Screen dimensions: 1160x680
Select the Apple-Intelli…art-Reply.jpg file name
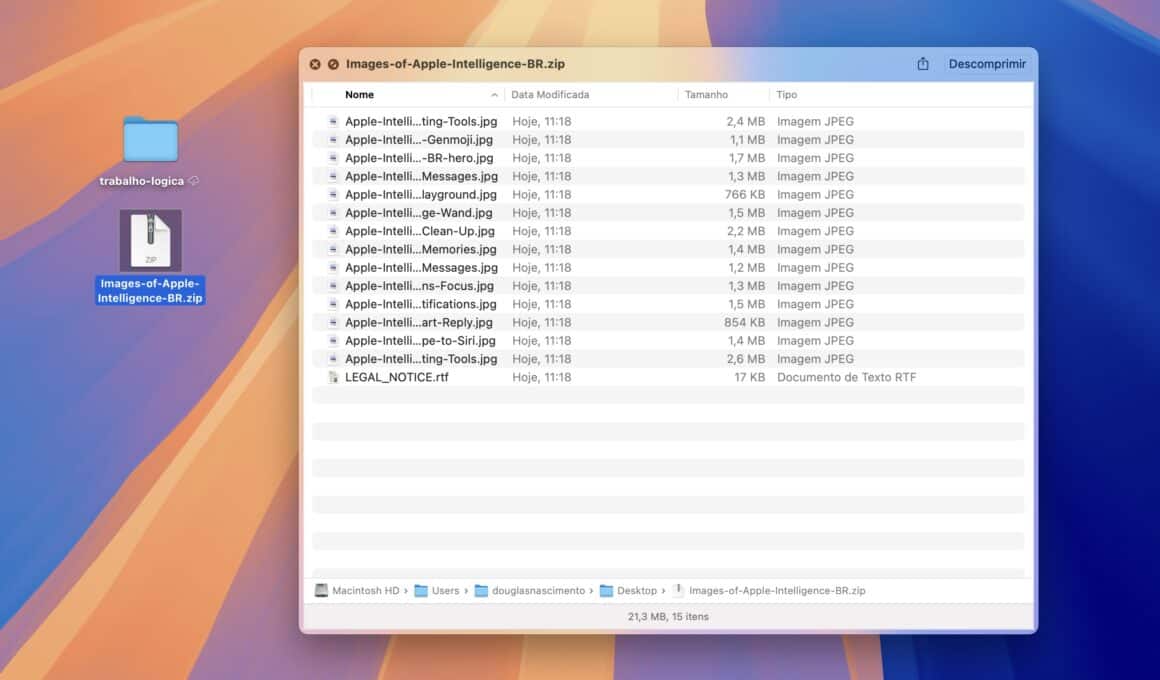coord(419,323)
